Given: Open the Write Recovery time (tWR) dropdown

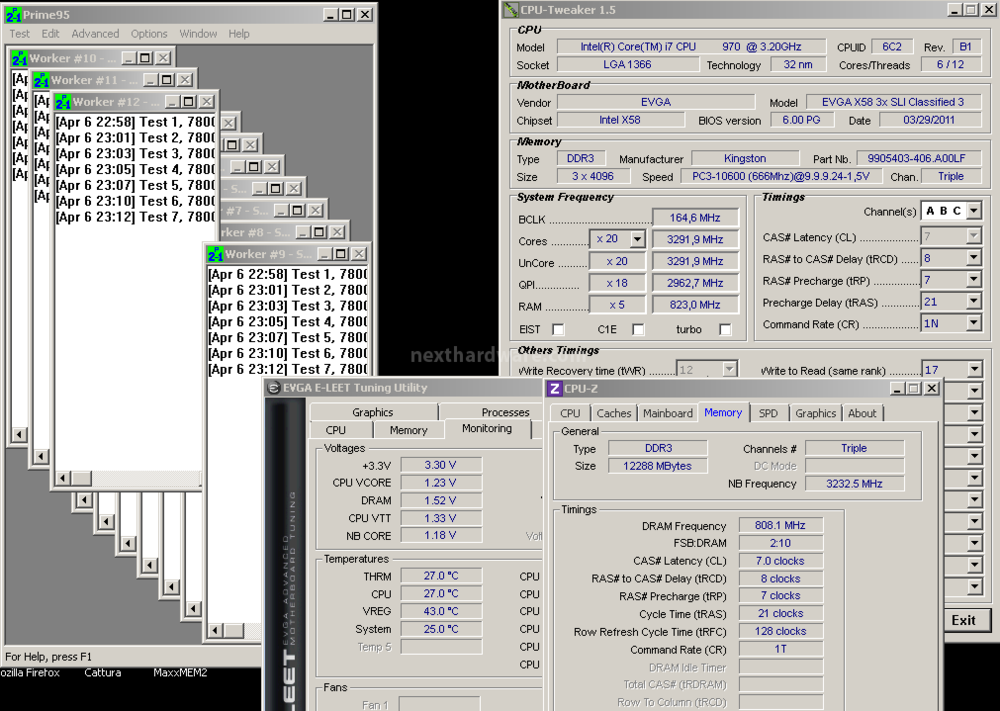Looking at the screenshot, I should point(729,370).
